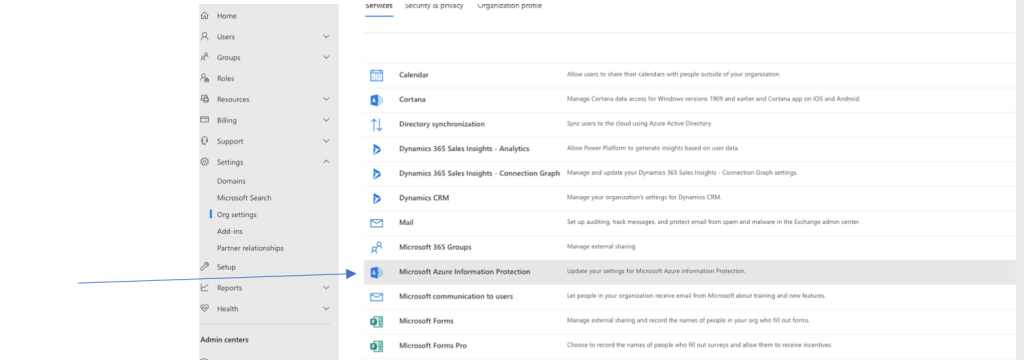Open Dynamics CRM settings
1024x360 pixels.
tap(424, 198)
